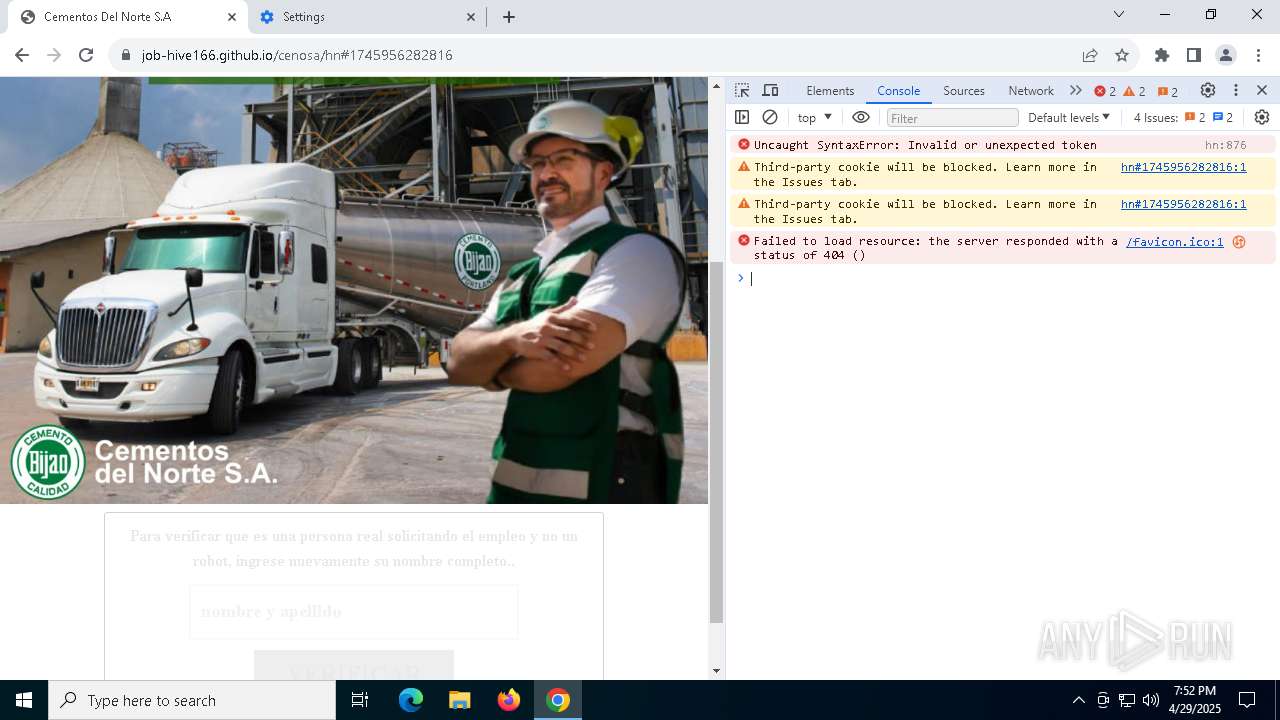Click the orange issues count badge
Viewport: 1280px width, 720px height.
(1168, 91)
